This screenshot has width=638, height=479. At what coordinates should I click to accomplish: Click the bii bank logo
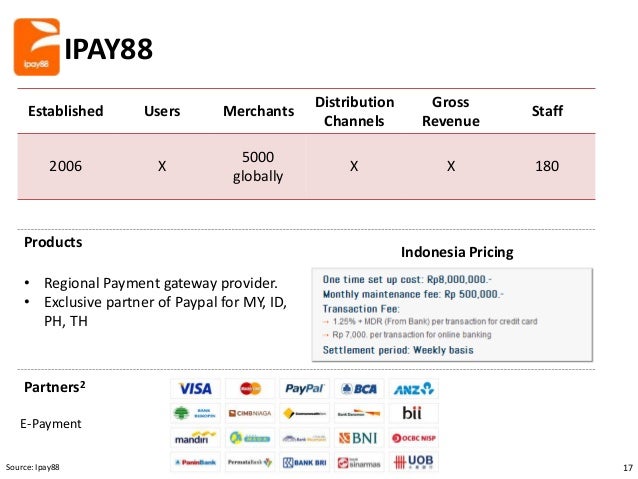click(414, 413)
